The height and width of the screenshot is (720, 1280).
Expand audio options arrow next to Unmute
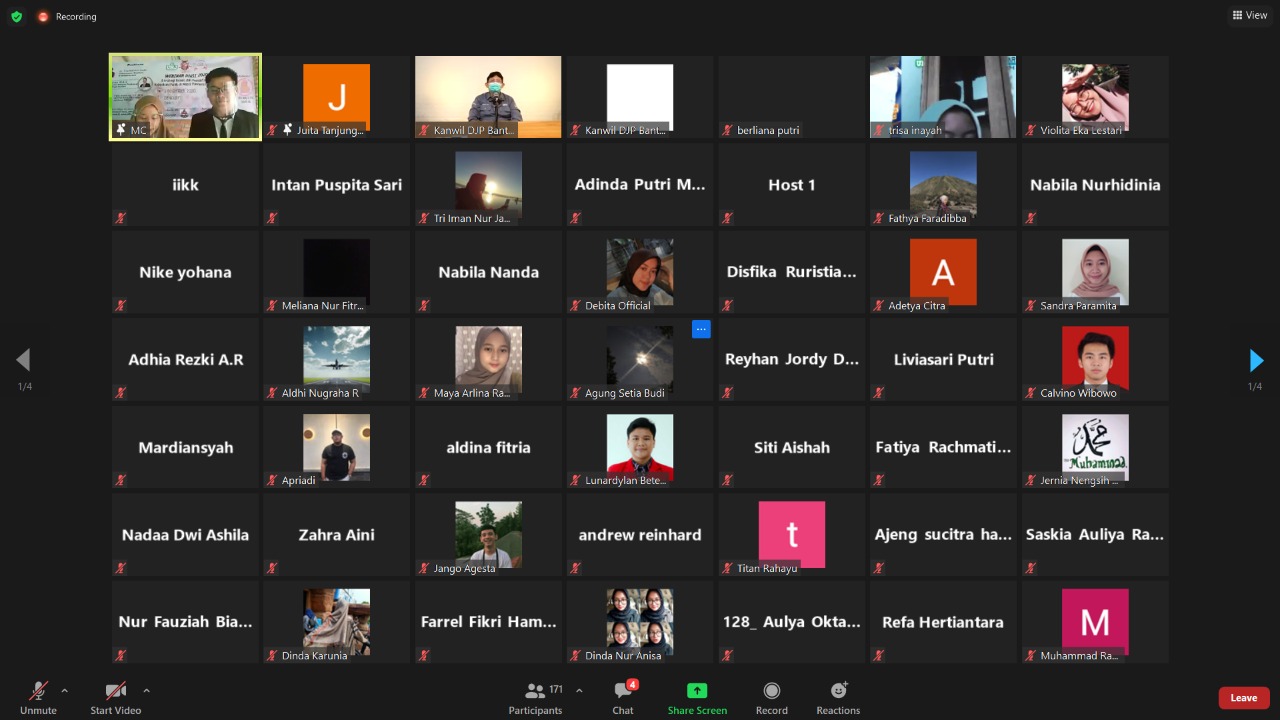pos(65,690)
